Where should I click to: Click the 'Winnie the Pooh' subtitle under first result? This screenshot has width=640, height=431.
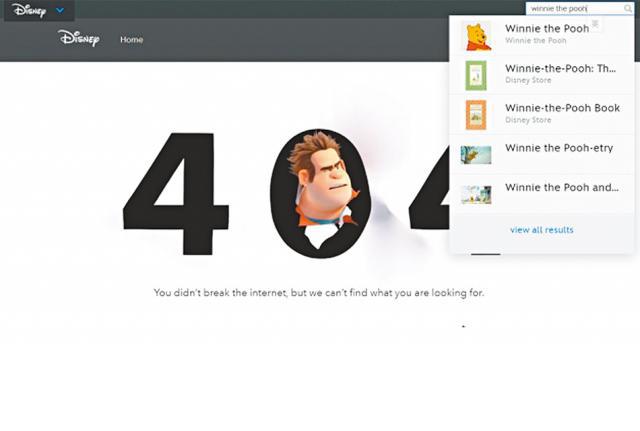click(536, 40)
